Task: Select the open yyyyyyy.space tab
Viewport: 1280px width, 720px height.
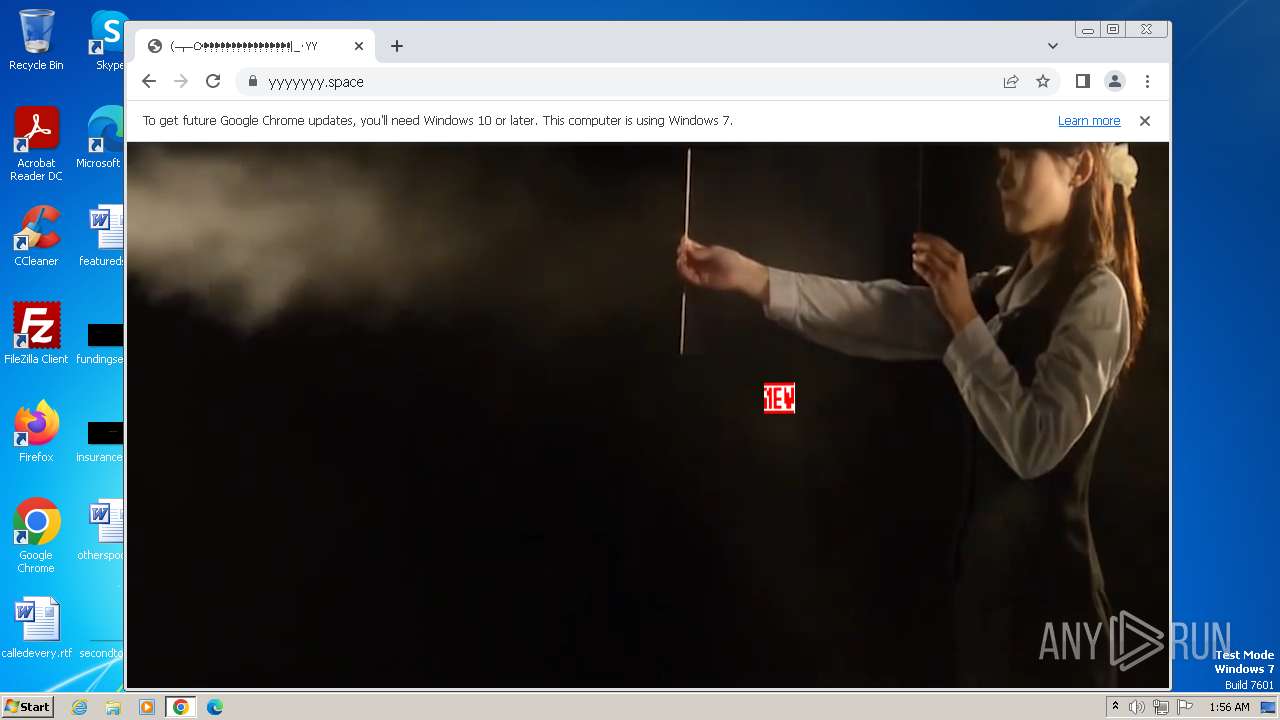Action: (255, 46)
